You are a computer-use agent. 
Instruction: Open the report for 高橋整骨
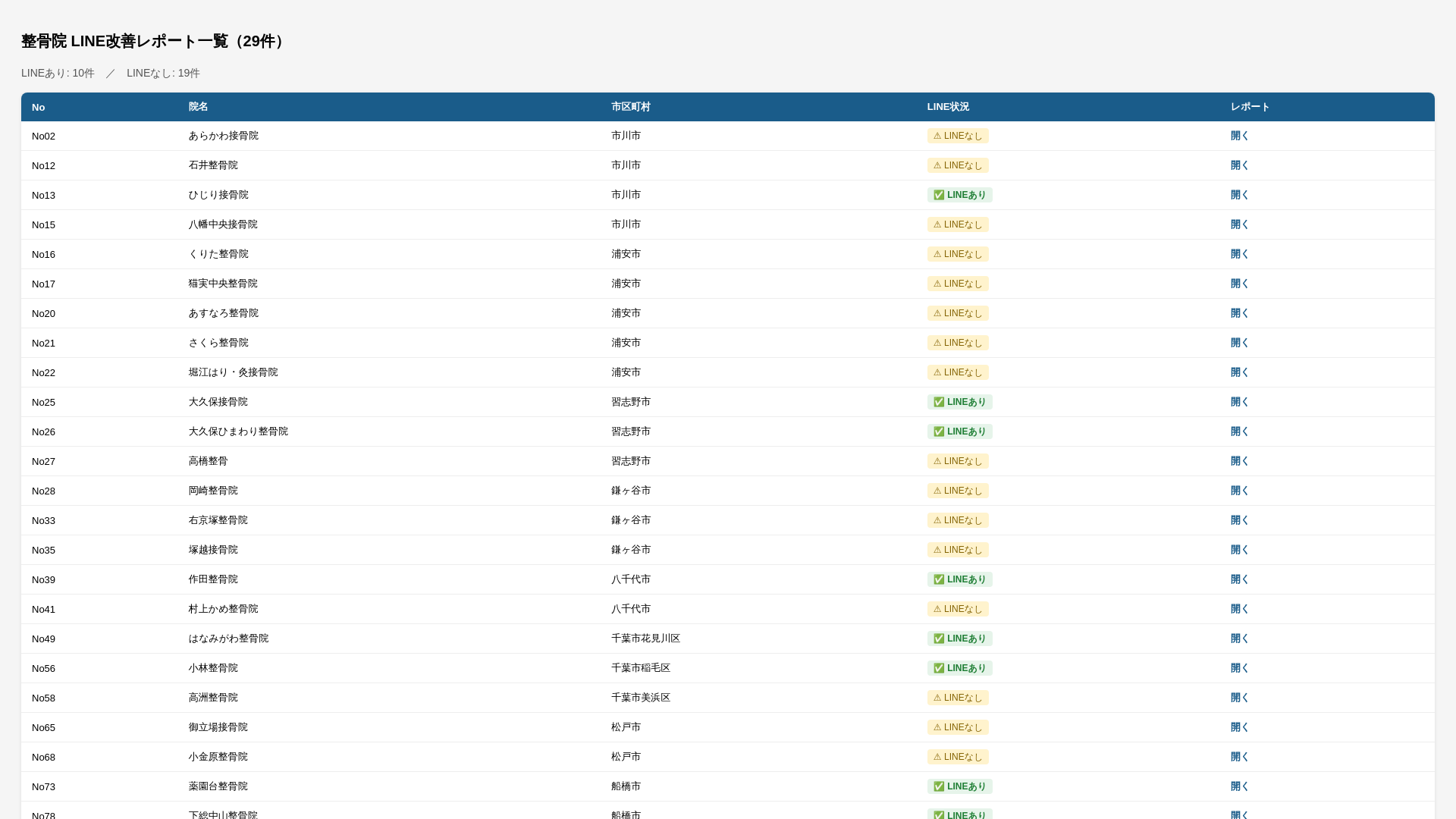pos(1239,461)
